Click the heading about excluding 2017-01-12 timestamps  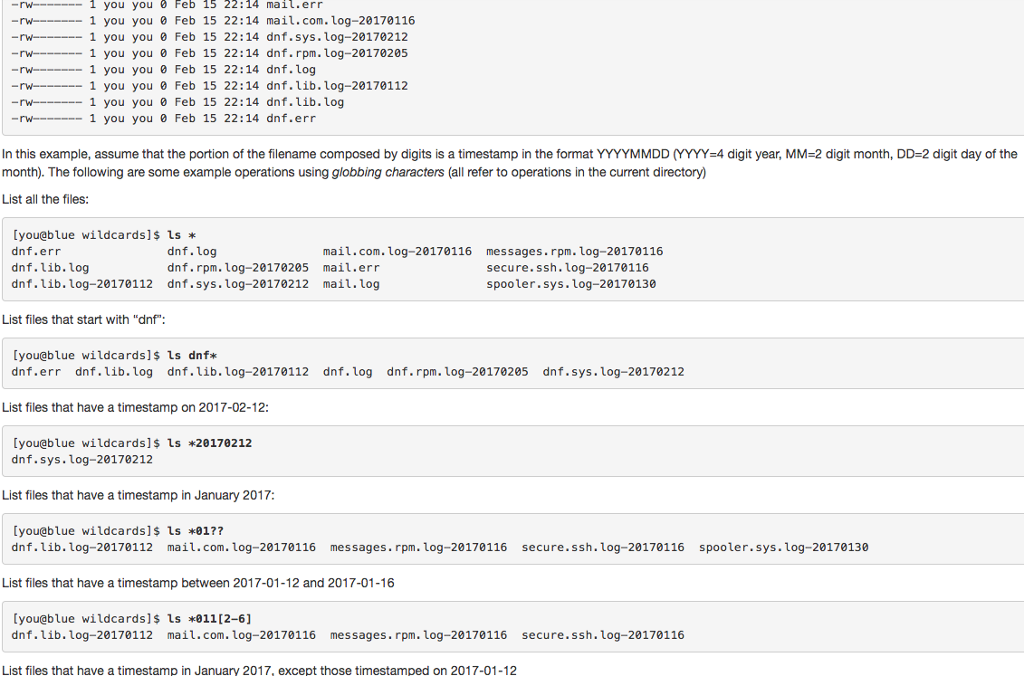(x=260, y=670)
